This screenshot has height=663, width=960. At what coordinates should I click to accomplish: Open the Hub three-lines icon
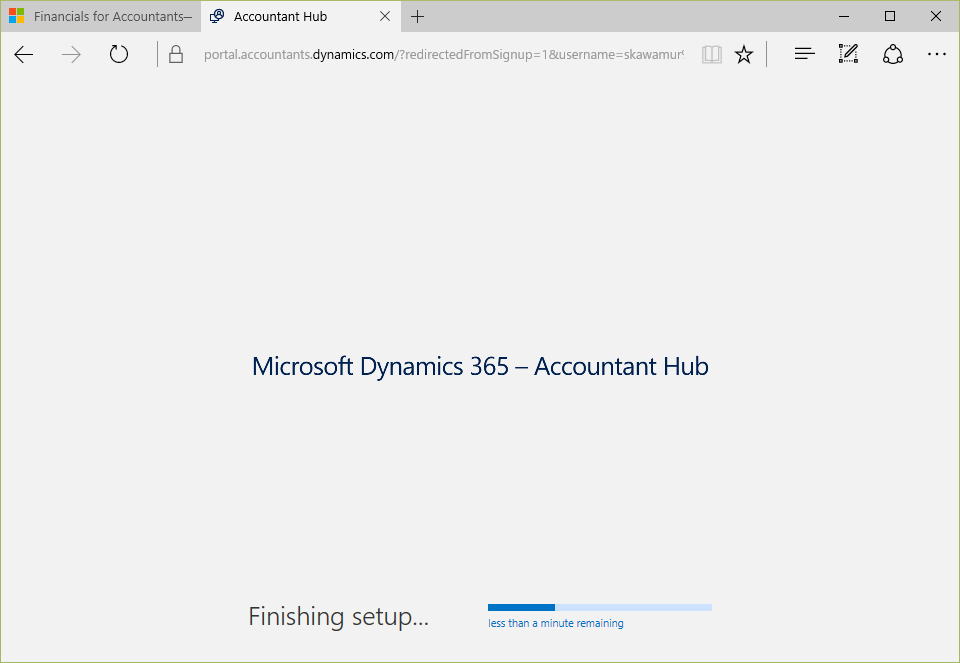tap(804, 54)
